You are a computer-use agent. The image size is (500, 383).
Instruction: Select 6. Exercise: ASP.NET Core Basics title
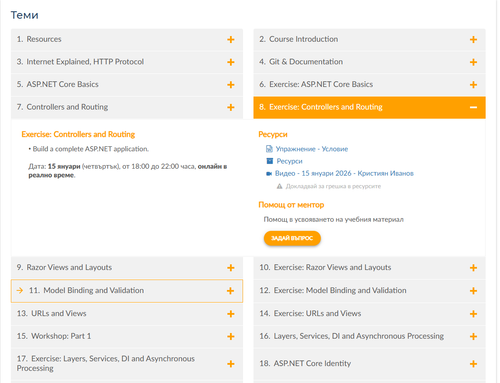tap(316, 84)
